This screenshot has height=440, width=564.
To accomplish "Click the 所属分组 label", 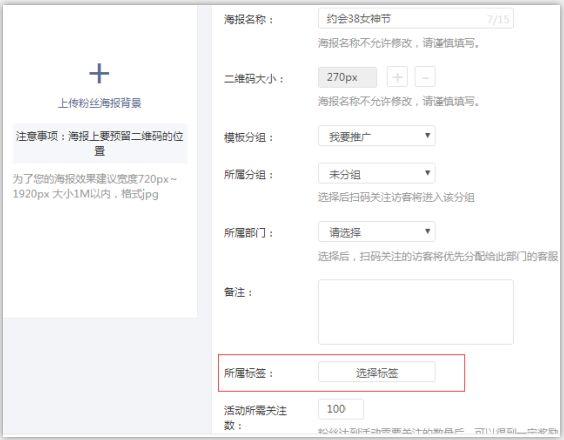I will 249,175.
